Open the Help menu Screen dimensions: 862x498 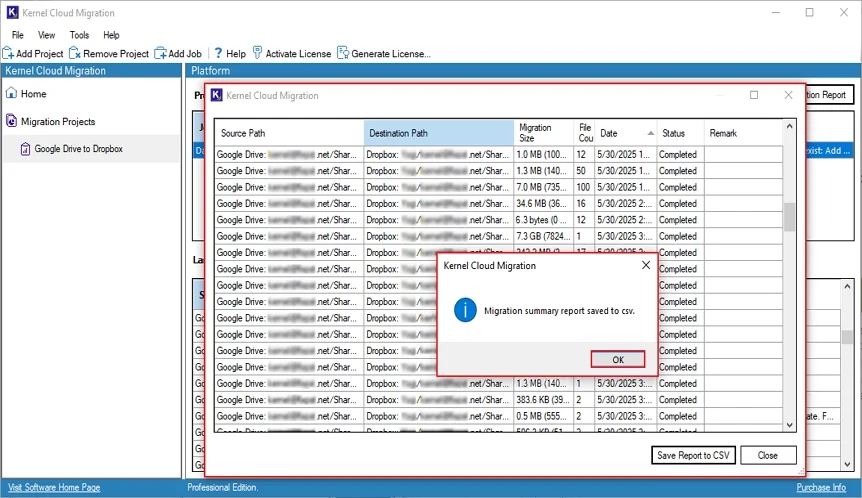(x=111, y=35)
